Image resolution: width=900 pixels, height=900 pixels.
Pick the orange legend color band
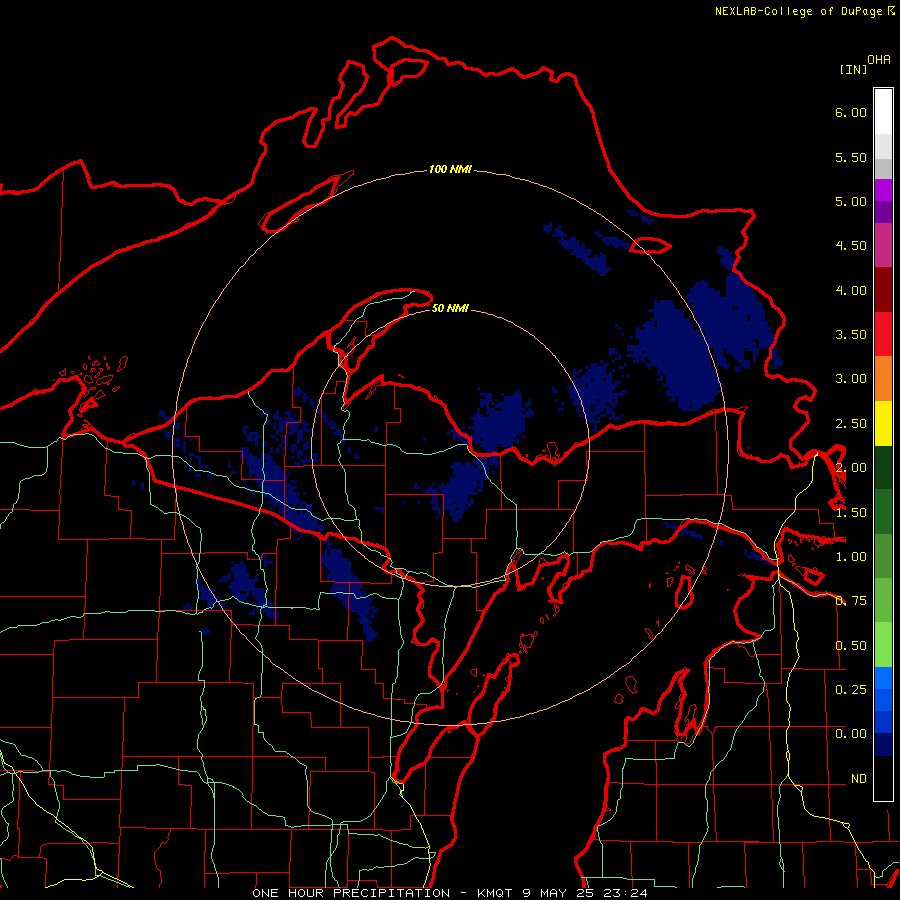click(x=883, y=379)
